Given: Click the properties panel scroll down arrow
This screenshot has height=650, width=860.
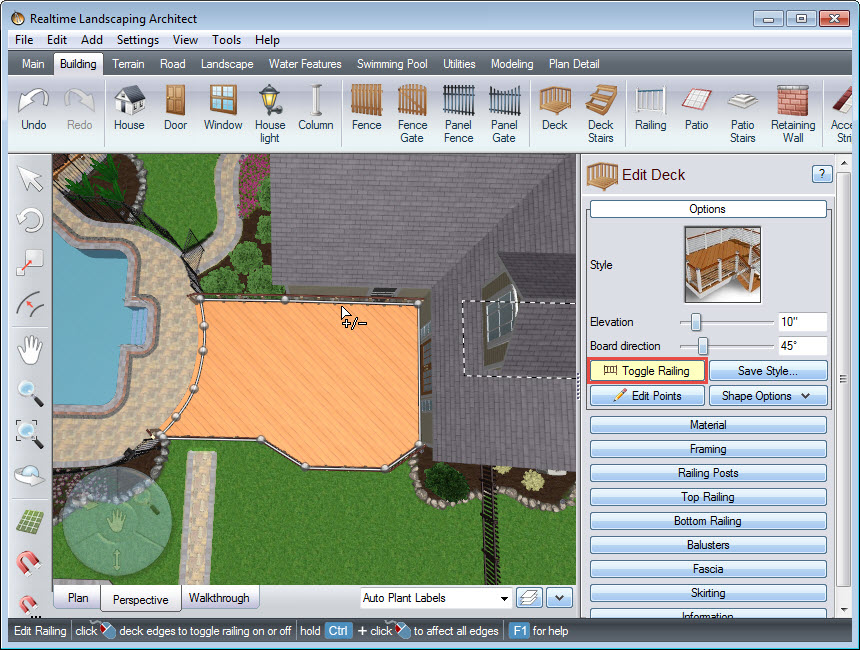Looking at the screenshot, I should (844, 609).
